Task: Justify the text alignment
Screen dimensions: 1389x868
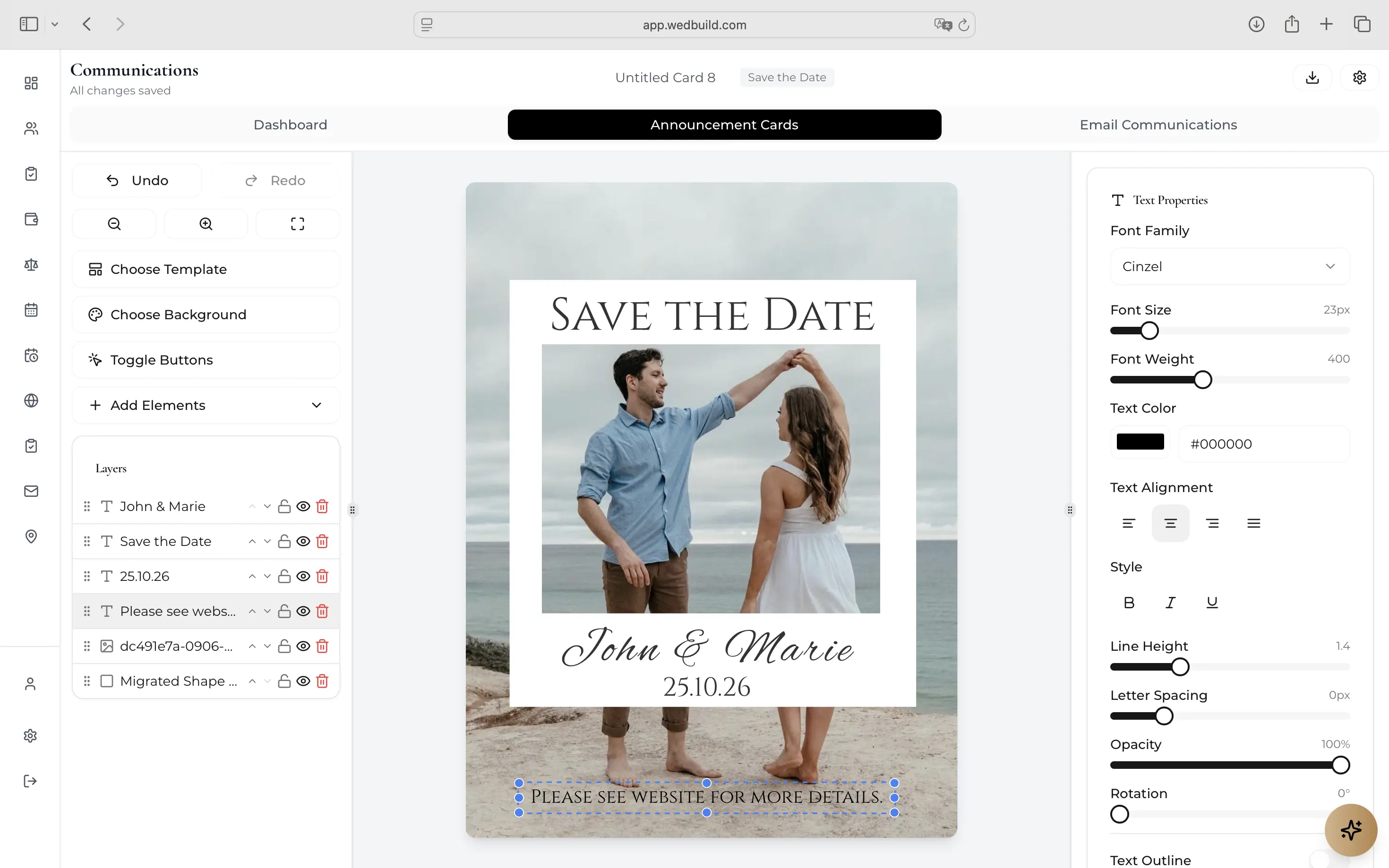Action: (x=1253, y=524)
